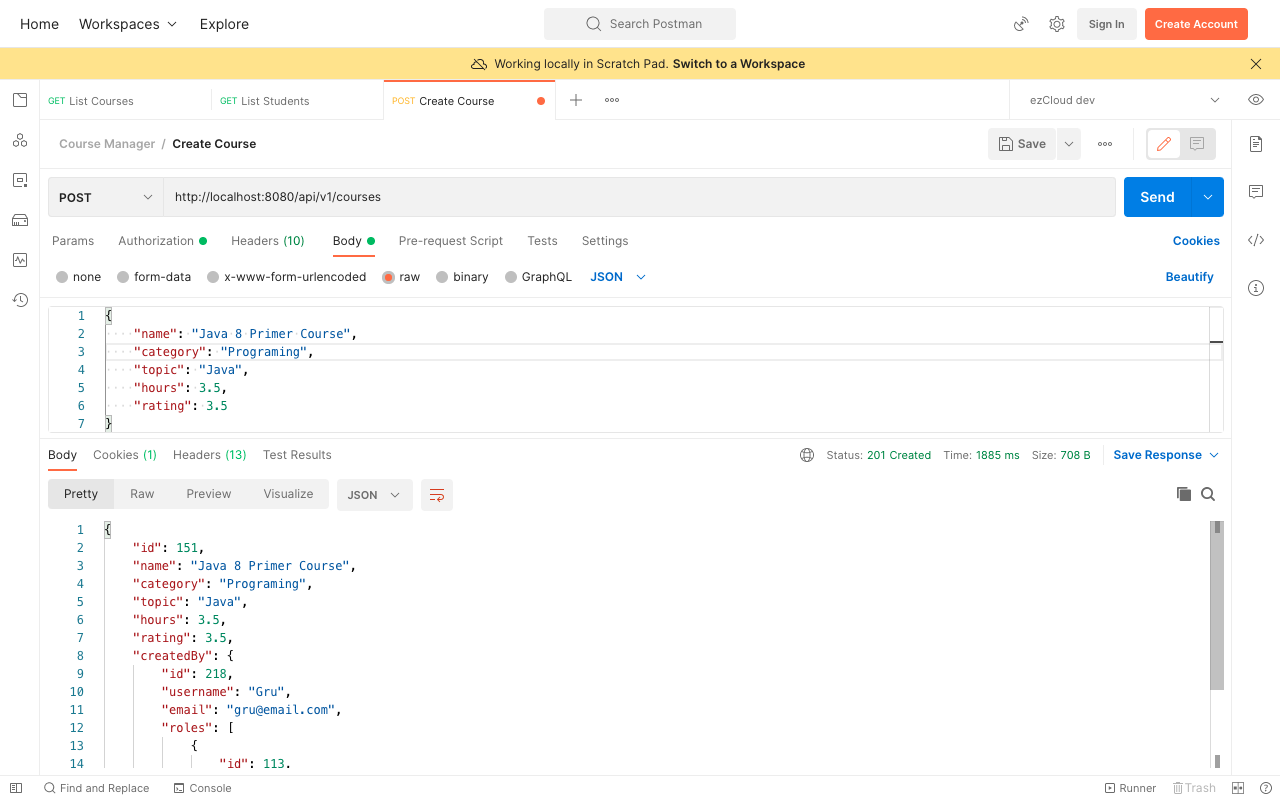Open Settings gear icon

(1057, 24)
